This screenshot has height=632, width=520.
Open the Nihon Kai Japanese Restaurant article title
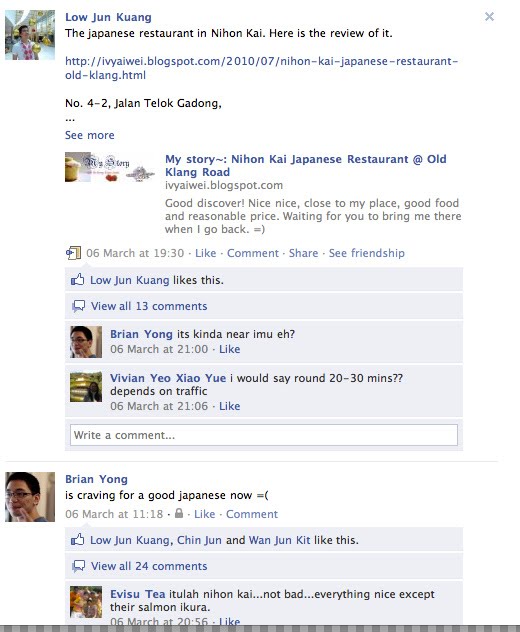click(x=306, y=166)
